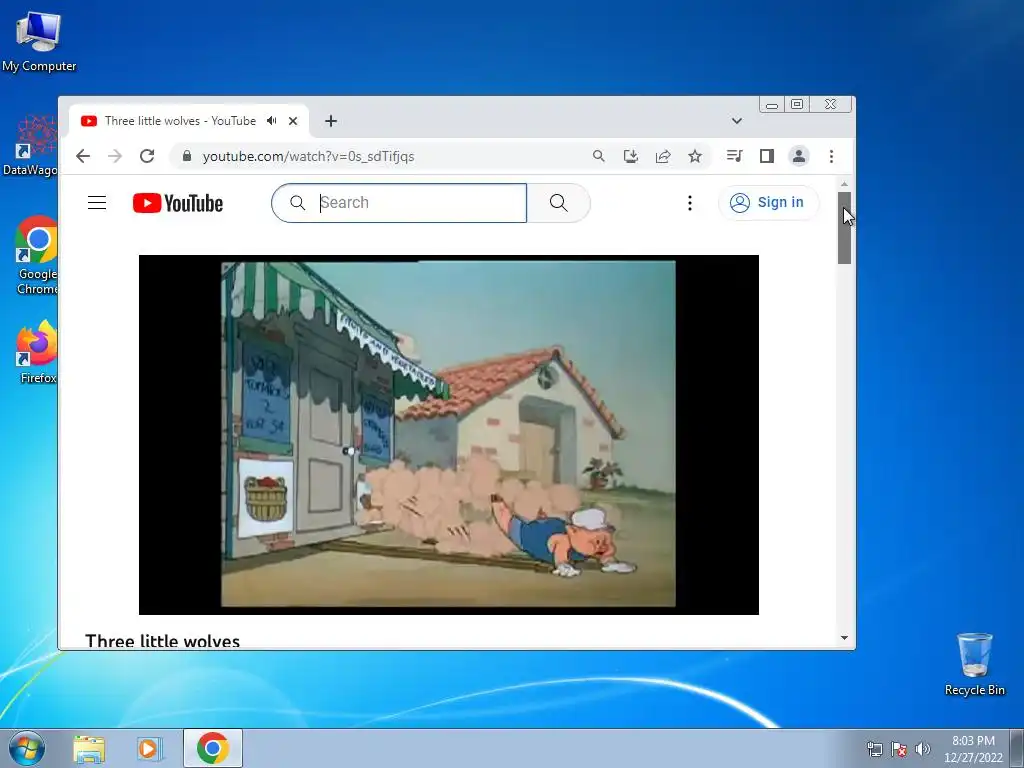Select the Recycle Bin desktop icon
The image size is (1024, 768).
974,665
